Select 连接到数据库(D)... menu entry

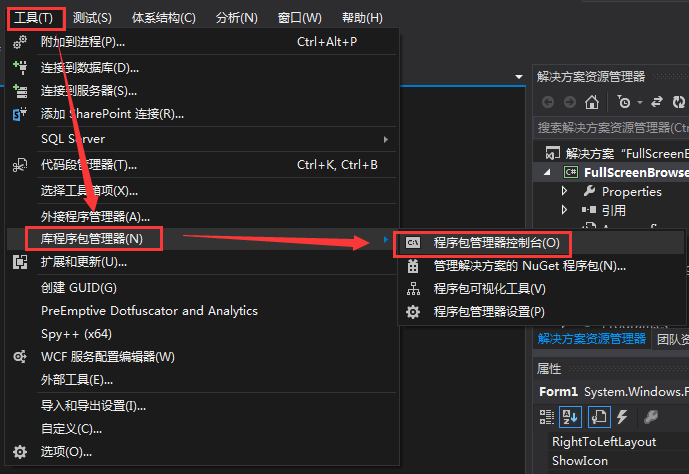(x=202, y=68)
